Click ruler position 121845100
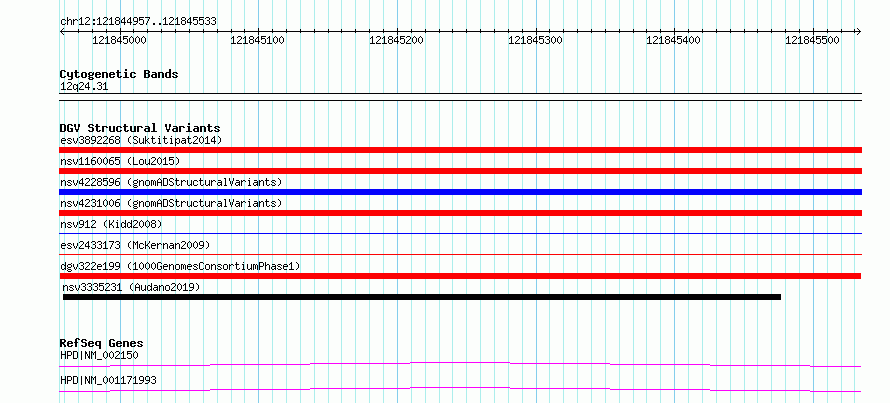Screen dimensions: 890x403 pos(258,41)
